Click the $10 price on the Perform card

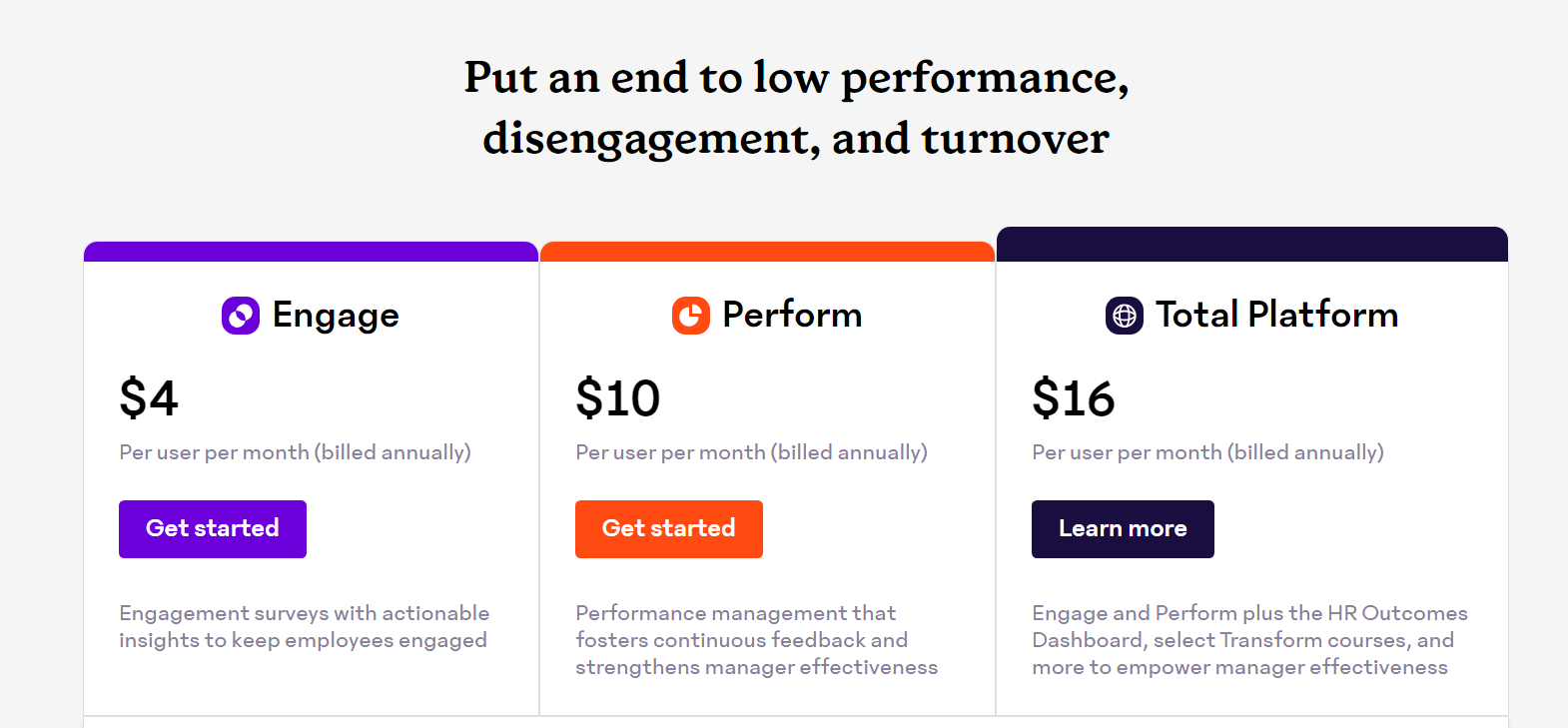coord(618,397)
